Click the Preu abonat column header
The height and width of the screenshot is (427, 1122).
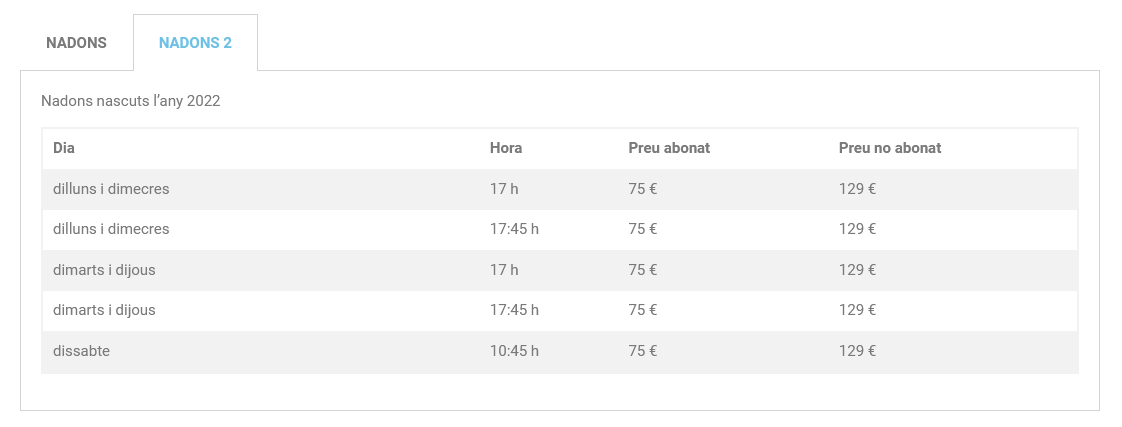(669, 148)
